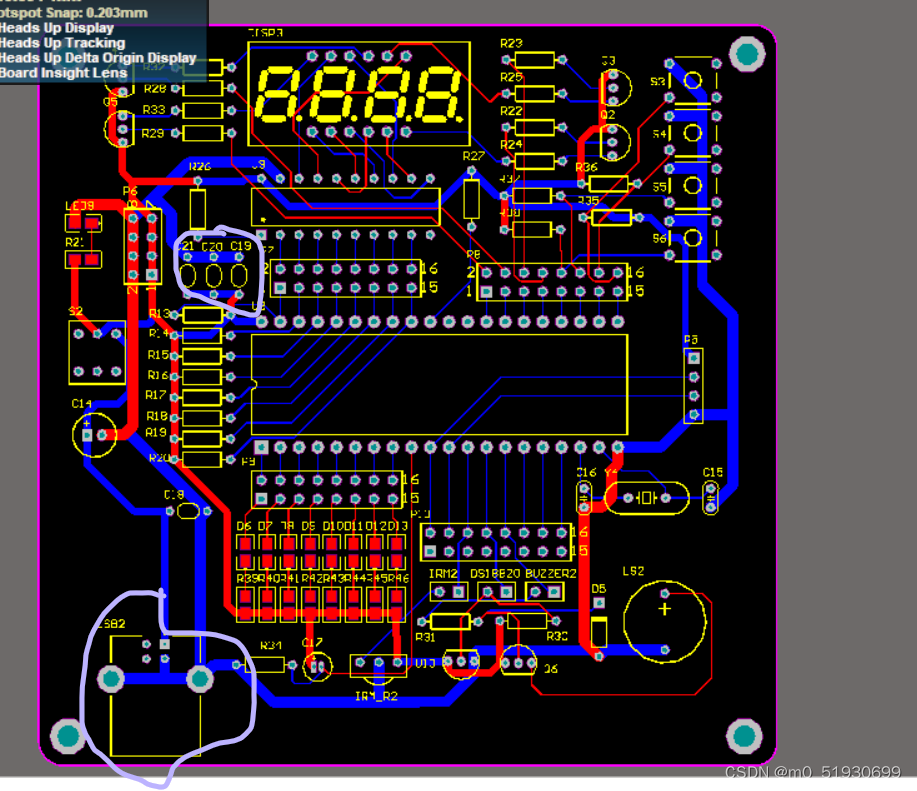917x791 pixels.
Task: Select resistor R19 footprint
Action: coord(202,438)
